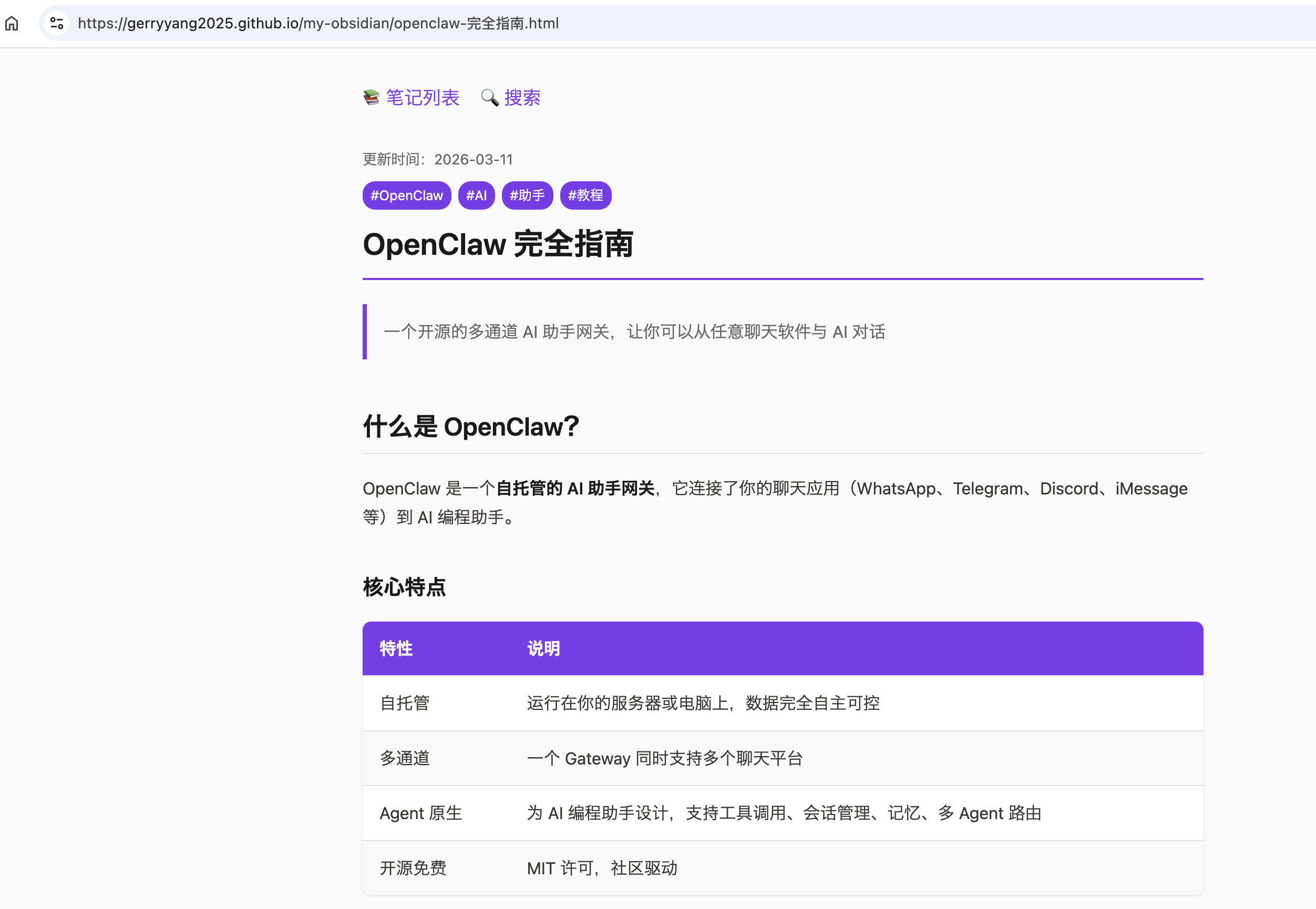Select the #AI tag
1316x909 pixels.
coord(476,195)
